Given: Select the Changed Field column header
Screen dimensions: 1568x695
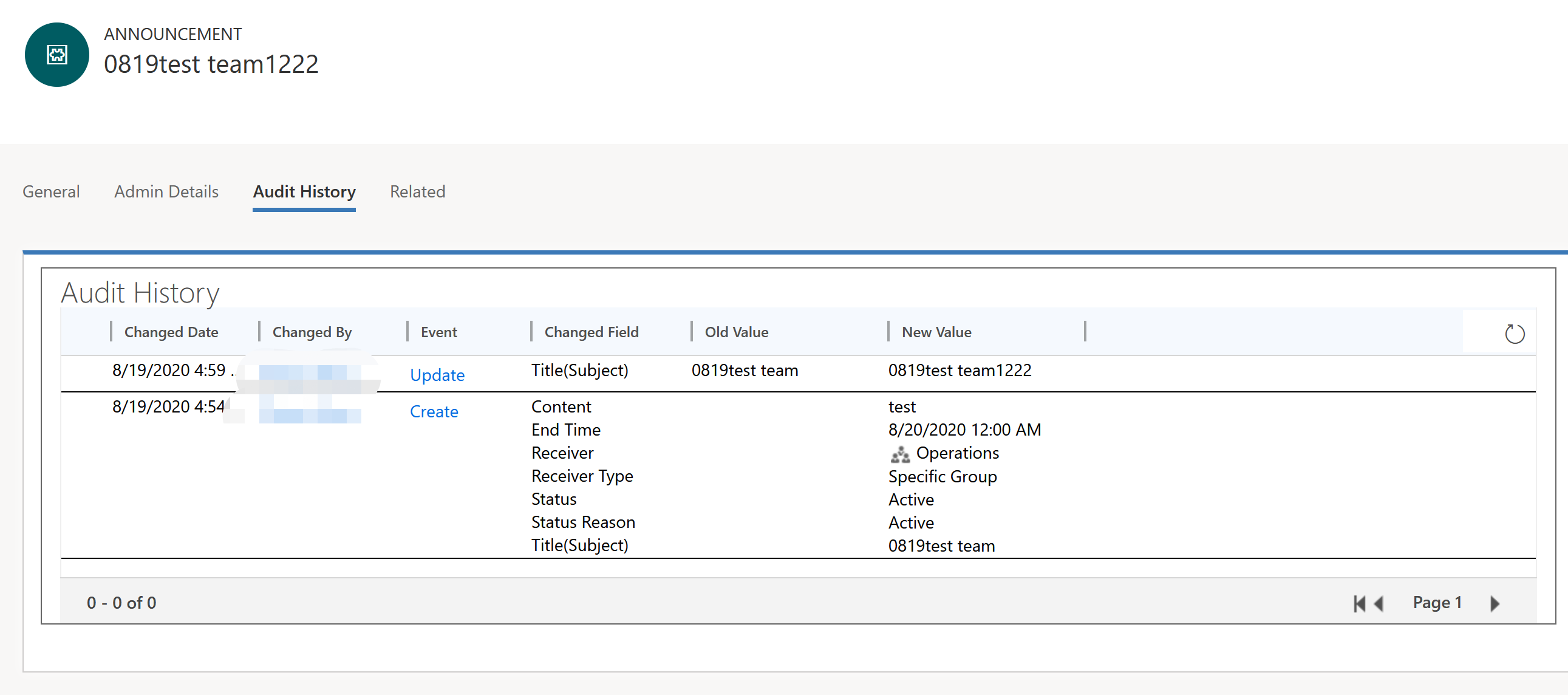Looking at the screenshot, I should click(591, 331).
